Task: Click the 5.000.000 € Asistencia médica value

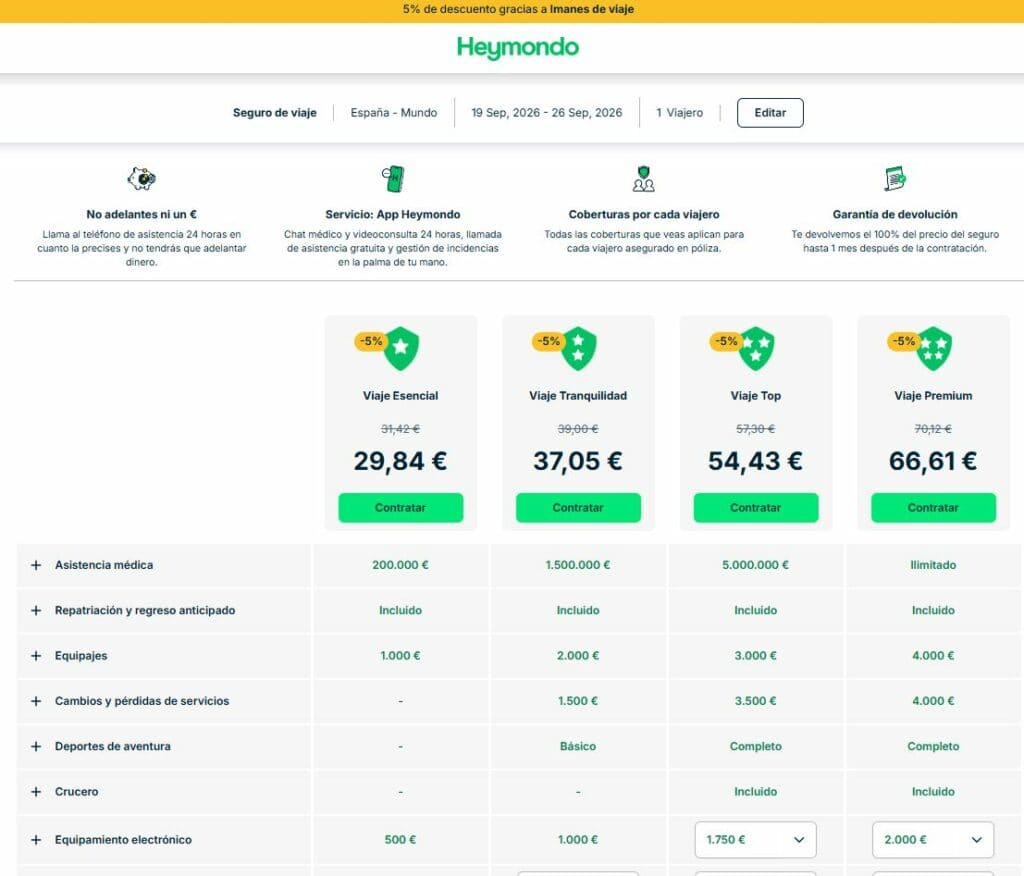Action: click(756, 565)
